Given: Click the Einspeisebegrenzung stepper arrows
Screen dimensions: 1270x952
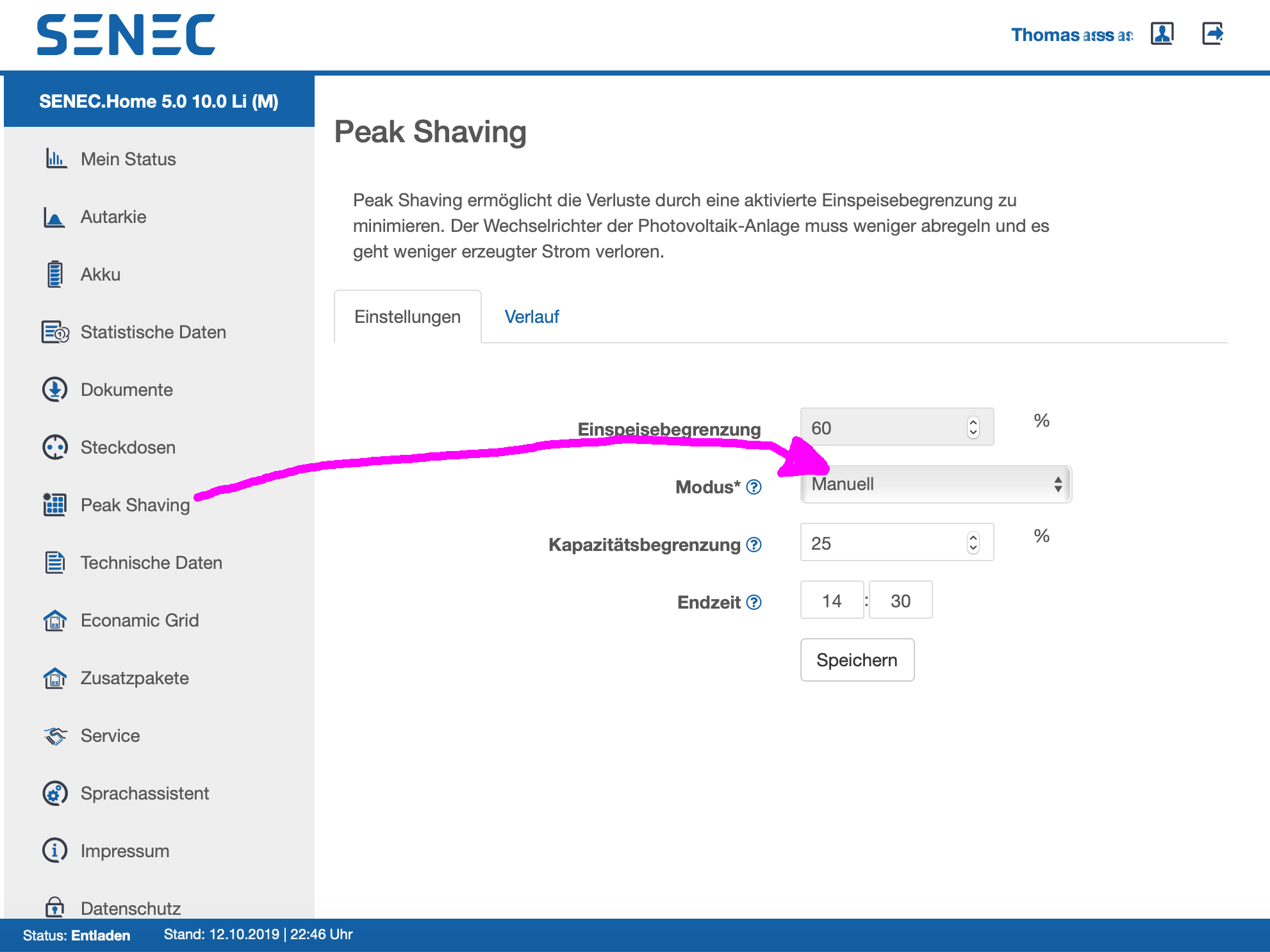Looking at the screenshot, I should point(973,427).
